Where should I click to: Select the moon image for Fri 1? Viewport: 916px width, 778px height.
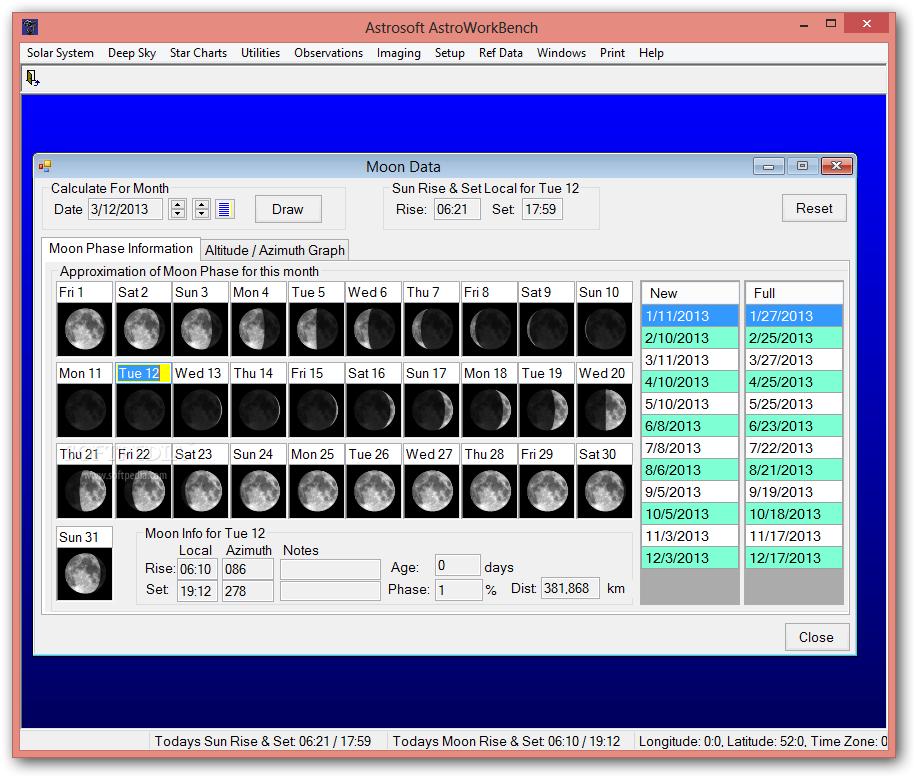pyautogui.click(x=85, y=329)
